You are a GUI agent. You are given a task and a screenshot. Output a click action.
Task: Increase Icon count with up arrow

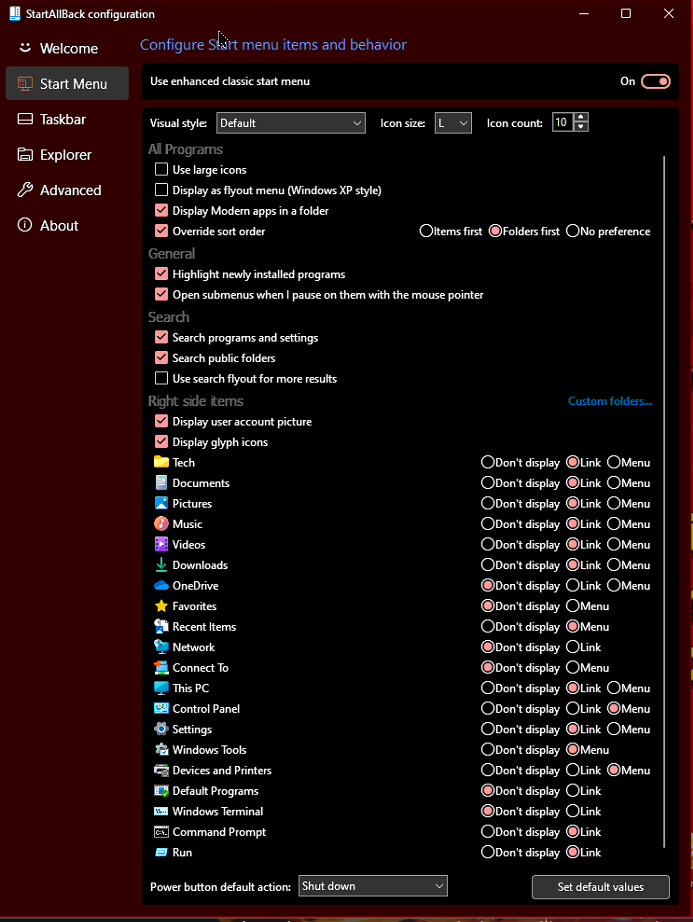tap(582, 118)
